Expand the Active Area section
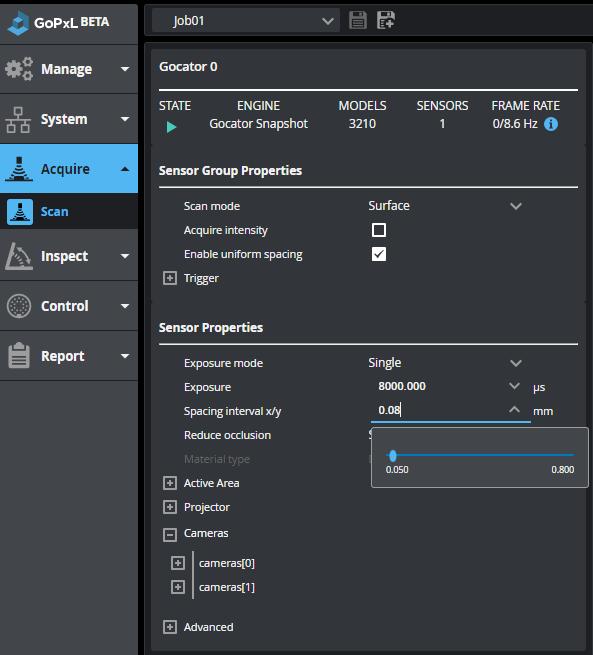This screenshot has height=655, width=593. [x=170, y=483]
